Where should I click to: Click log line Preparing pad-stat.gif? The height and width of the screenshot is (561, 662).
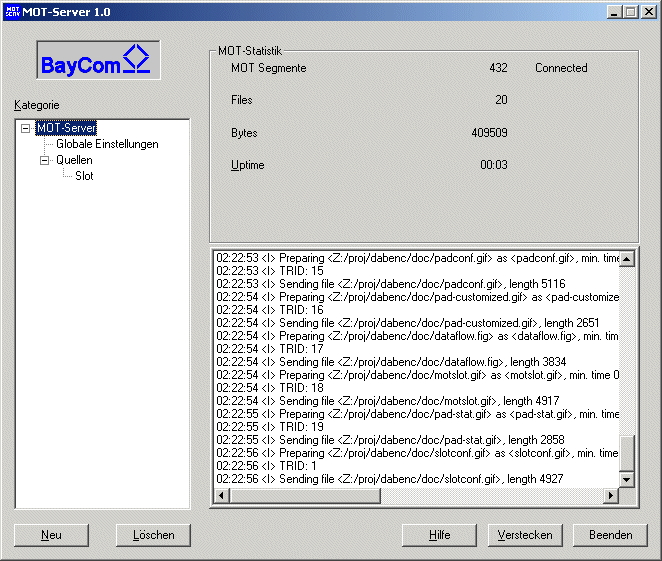418,414
